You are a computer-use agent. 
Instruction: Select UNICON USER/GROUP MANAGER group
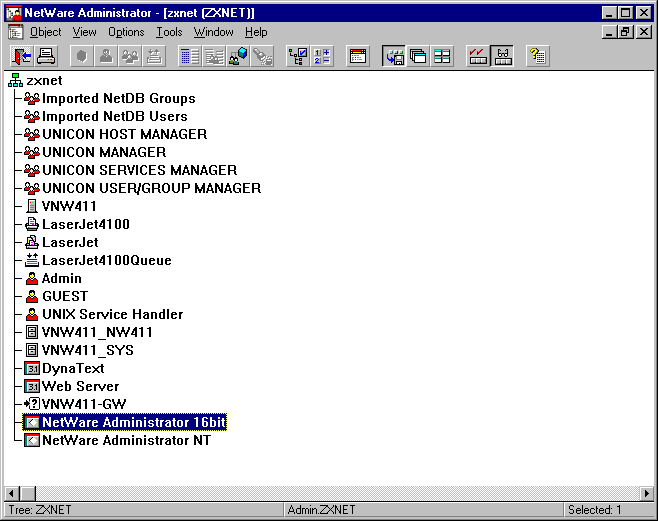click(x=142, y=188)
